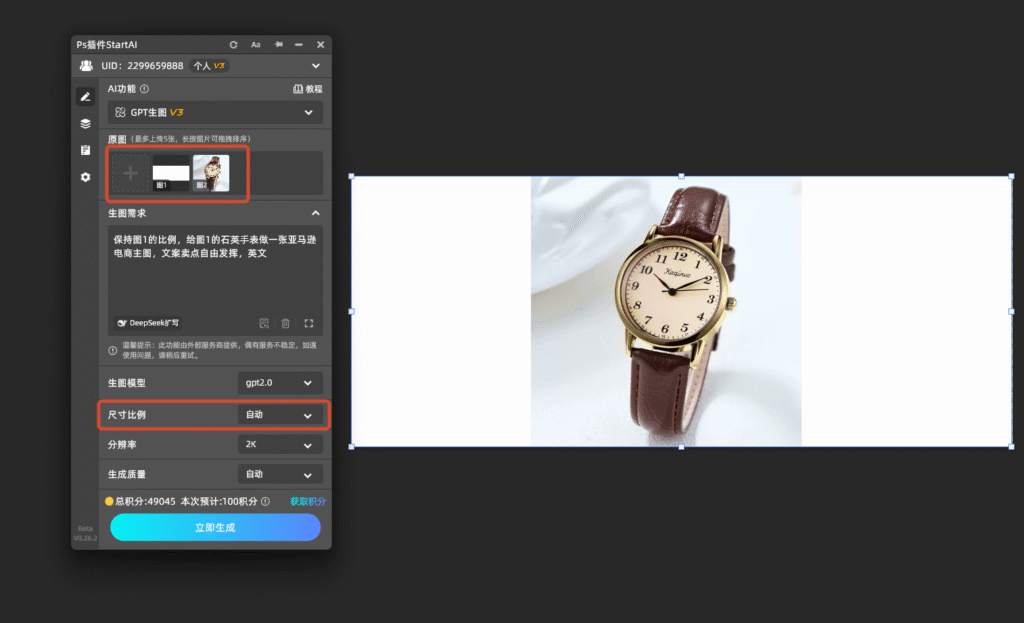Select the pencil edit sidebar icon
Image resolution: width=1024 pixels, height=623 pixels.
(86, 97)
